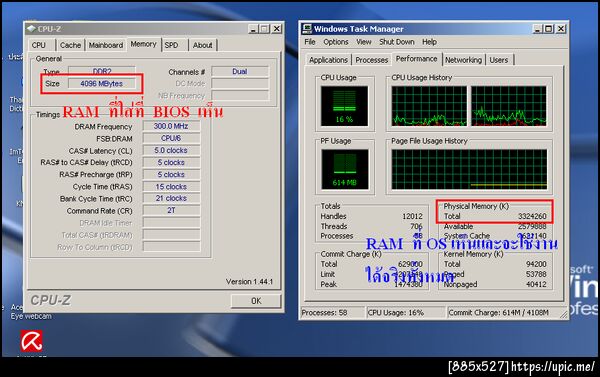This screenshot has width=600, height=377.
Task: Switch to the Processes tab
Action: coord(372,60)
